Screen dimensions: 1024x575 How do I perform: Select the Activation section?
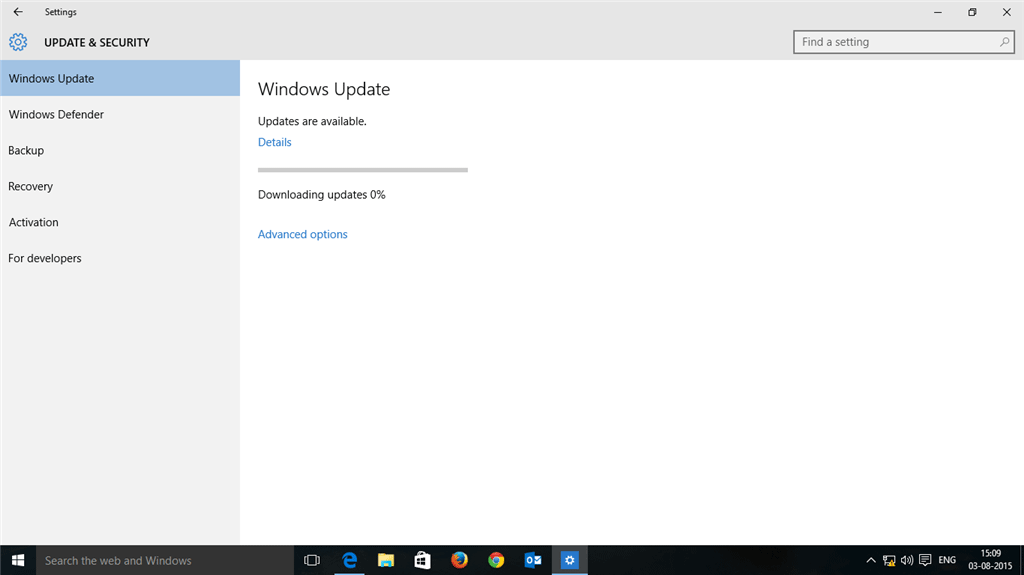(120, 222)
